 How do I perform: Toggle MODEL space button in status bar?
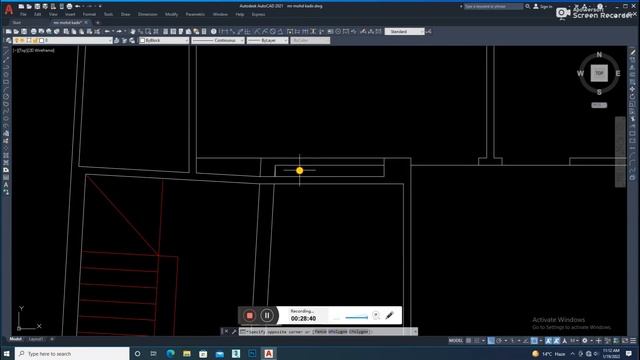(x=456, y=340)
